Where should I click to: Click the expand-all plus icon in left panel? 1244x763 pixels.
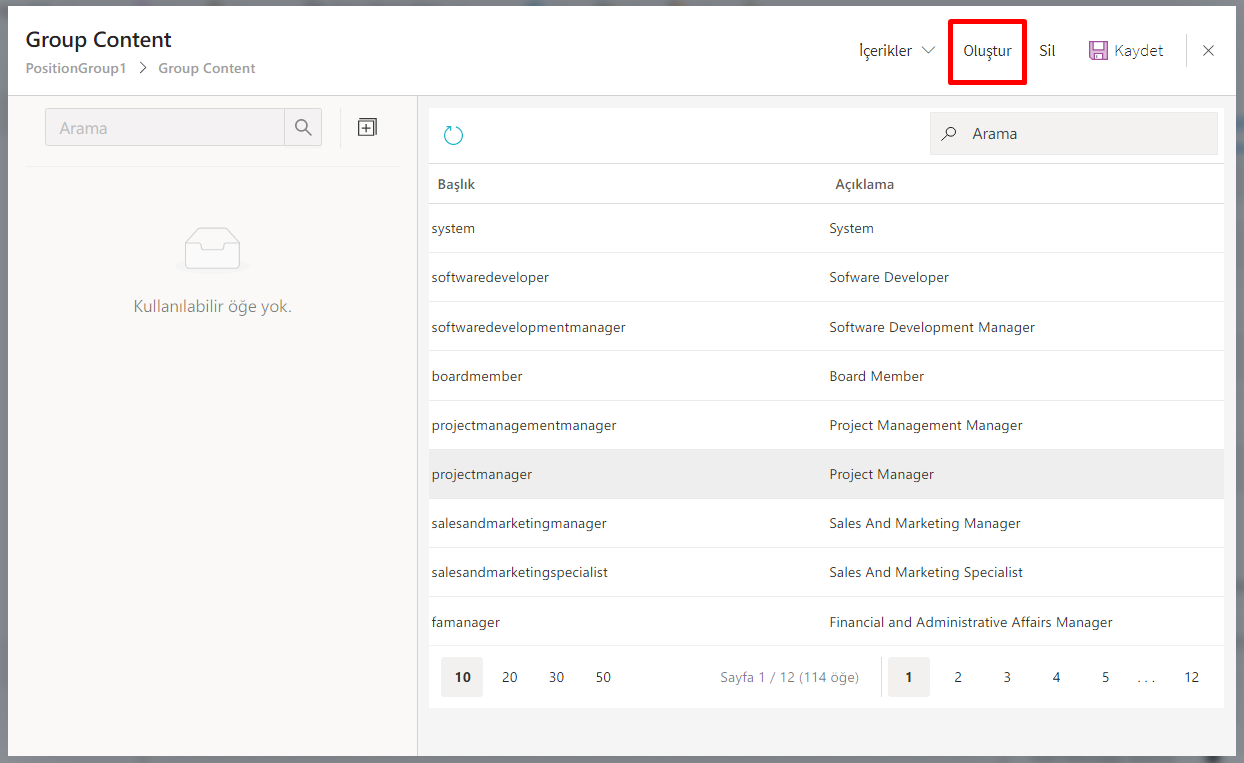pyautogui.click(x=367, y=128)
